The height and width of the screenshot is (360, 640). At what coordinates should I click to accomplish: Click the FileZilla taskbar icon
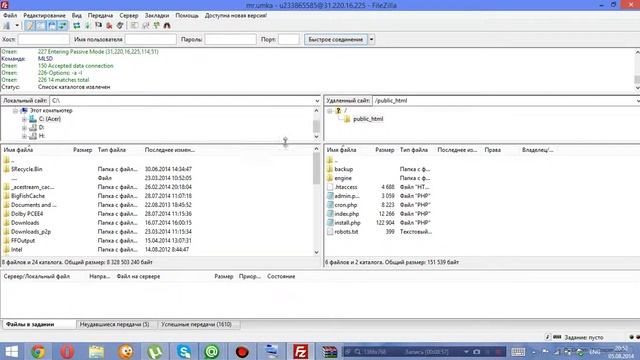[300, 351]
